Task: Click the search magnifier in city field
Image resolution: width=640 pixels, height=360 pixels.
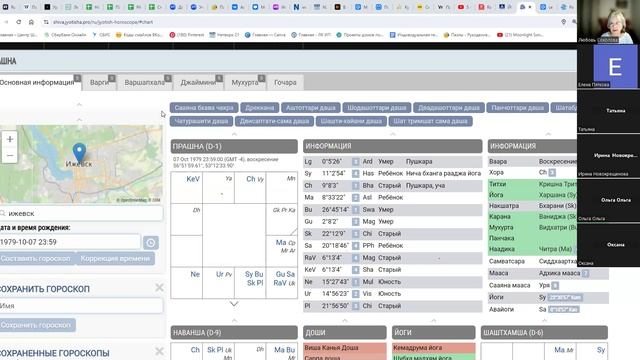Action: click(3, 213)
